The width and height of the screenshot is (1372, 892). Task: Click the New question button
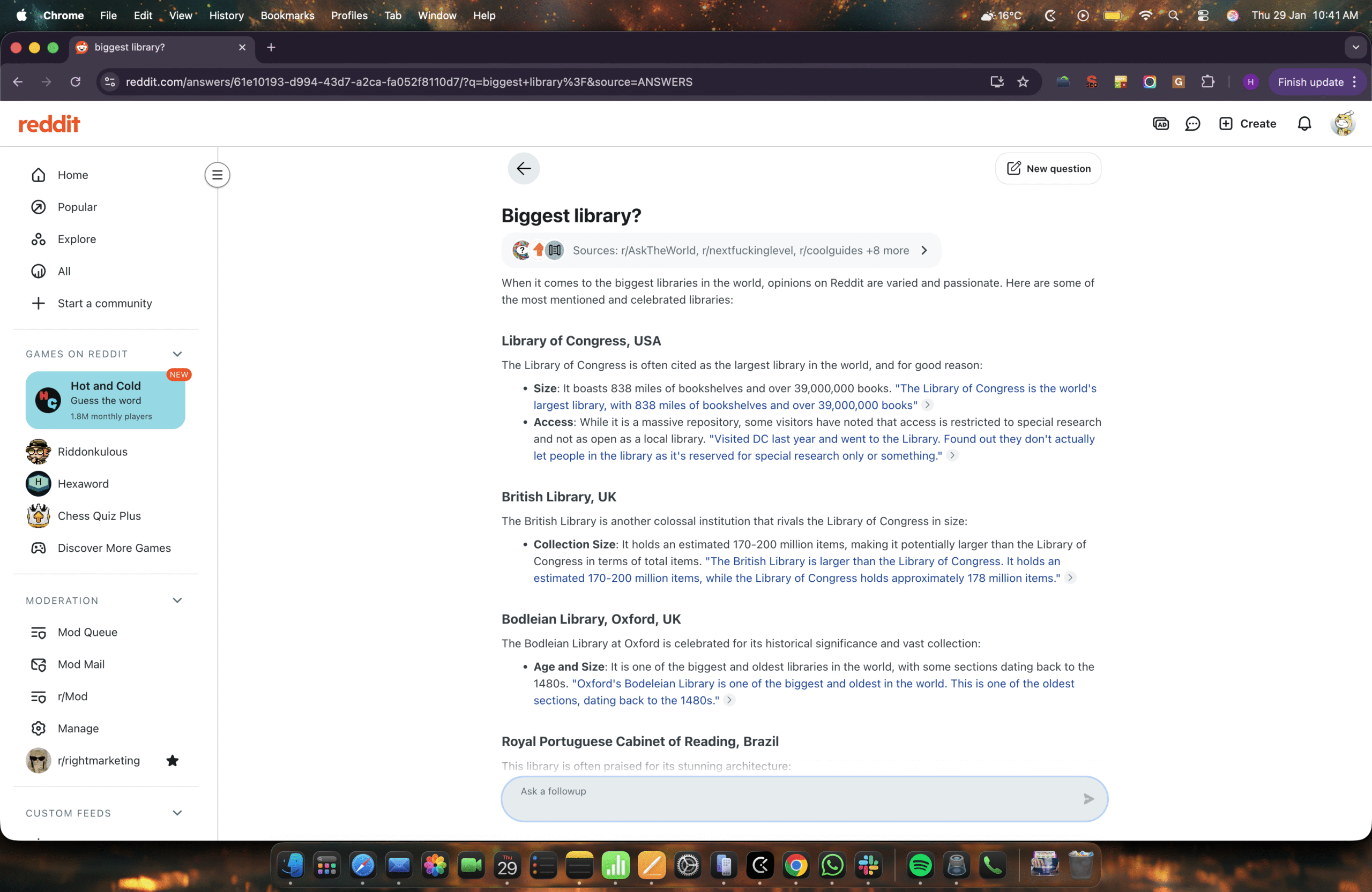tap(1048, 169)
